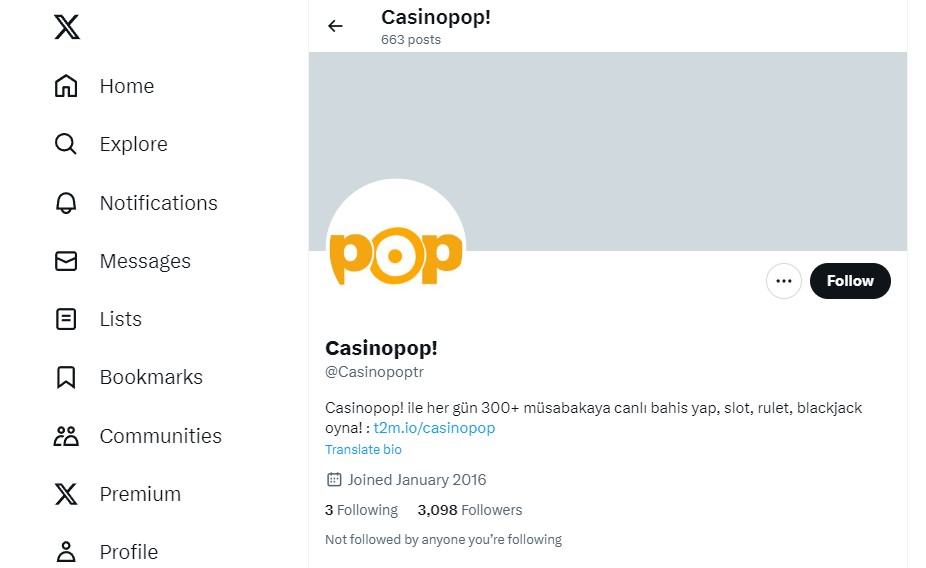Open the t2m.io/casinopop link
926x568 pixels.
[x=434, y=428]
